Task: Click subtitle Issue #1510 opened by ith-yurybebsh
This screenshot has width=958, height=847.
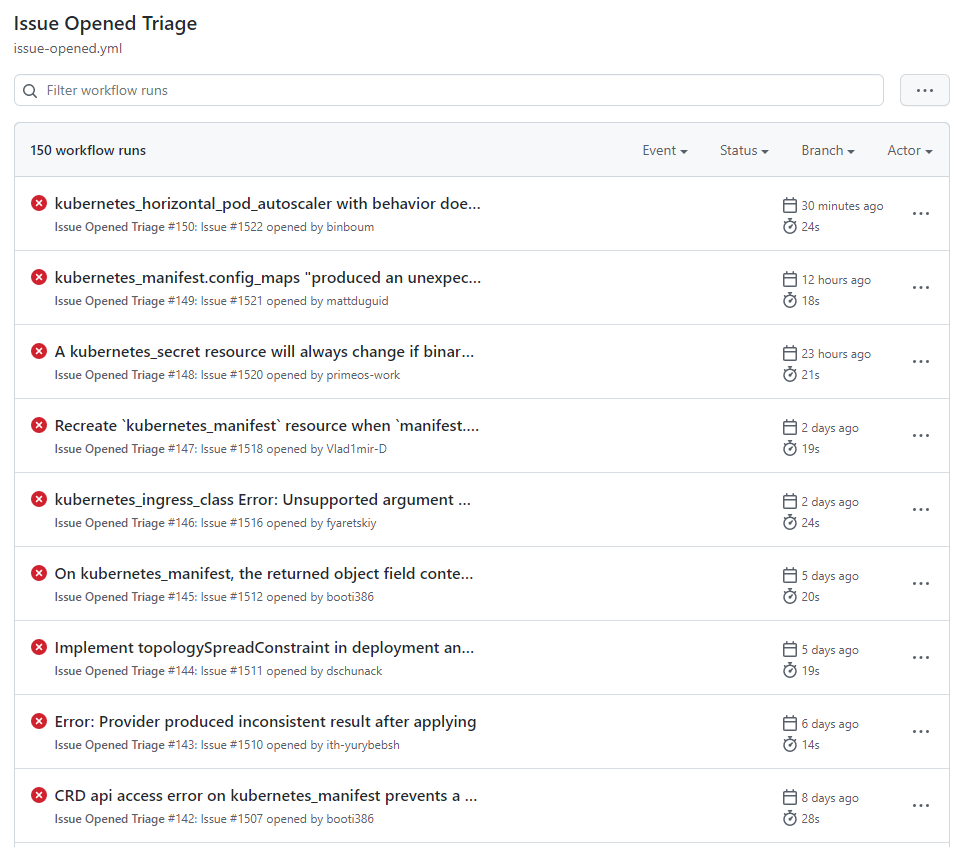Action: (300, 744)
